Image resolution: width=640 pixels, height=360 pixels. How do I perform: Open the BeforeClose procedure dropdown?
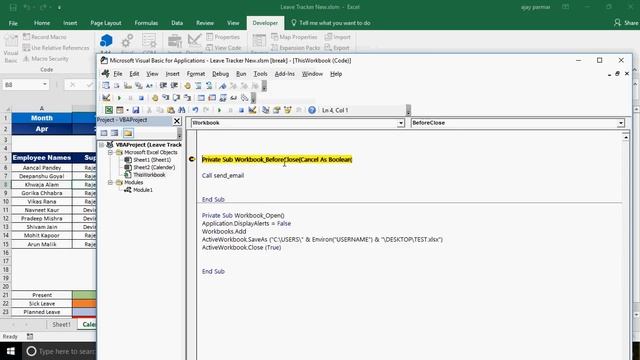pos(621,123)
